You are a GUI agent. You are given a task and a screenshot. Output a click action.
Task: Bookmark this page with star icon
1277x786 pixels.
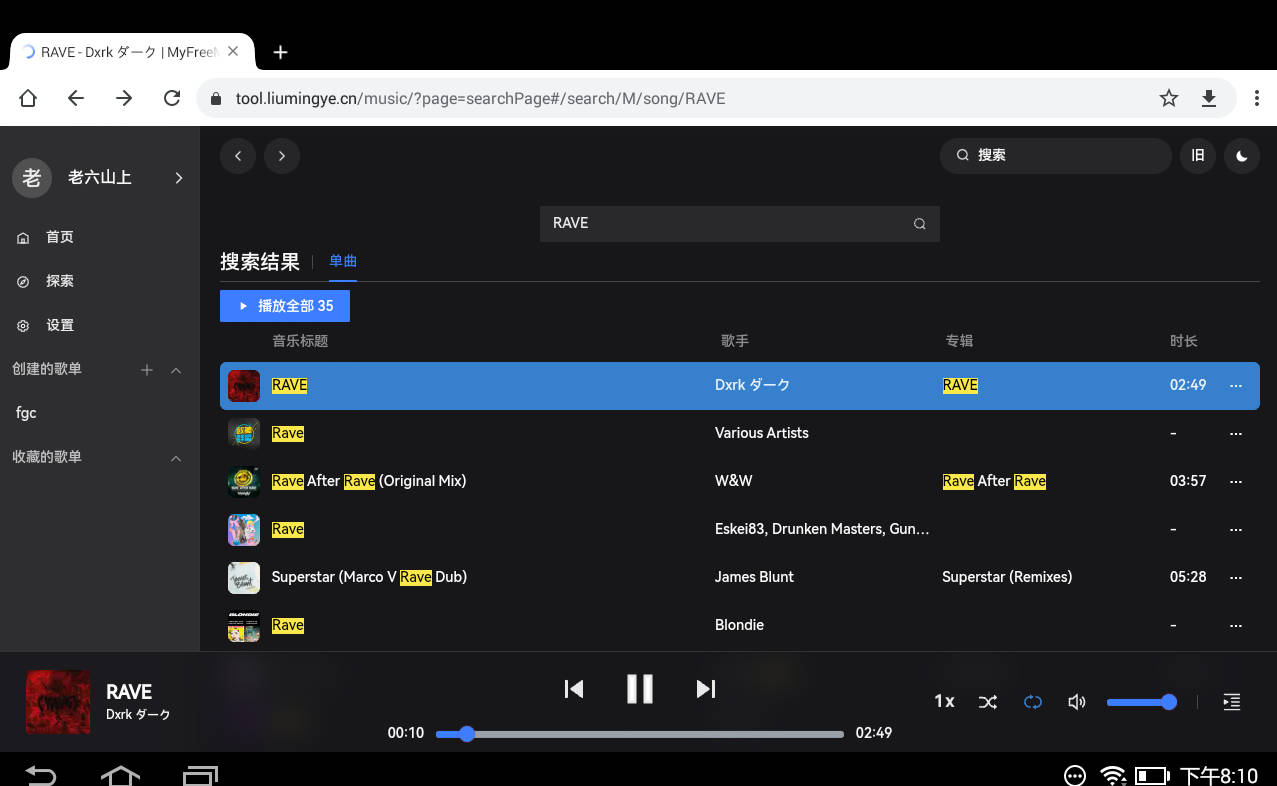1168,98
